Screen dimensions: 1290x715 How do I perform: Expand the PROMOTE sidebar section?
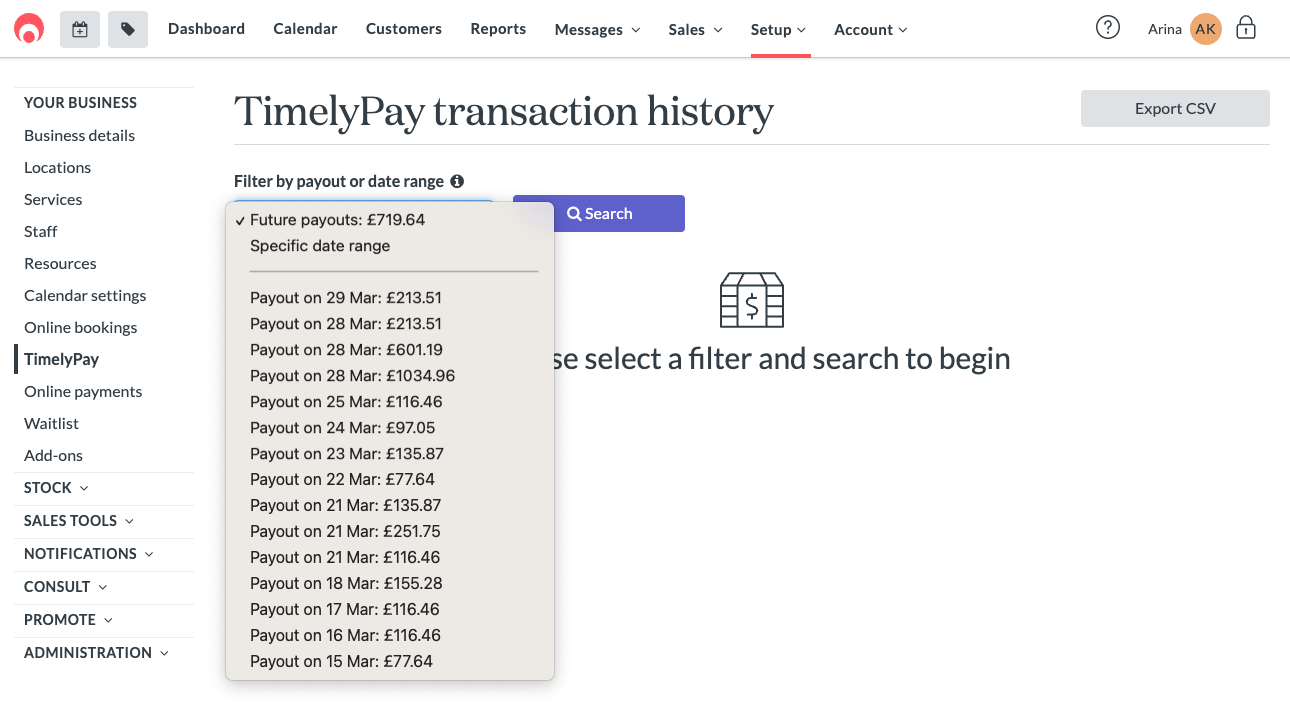coord(68,620)
